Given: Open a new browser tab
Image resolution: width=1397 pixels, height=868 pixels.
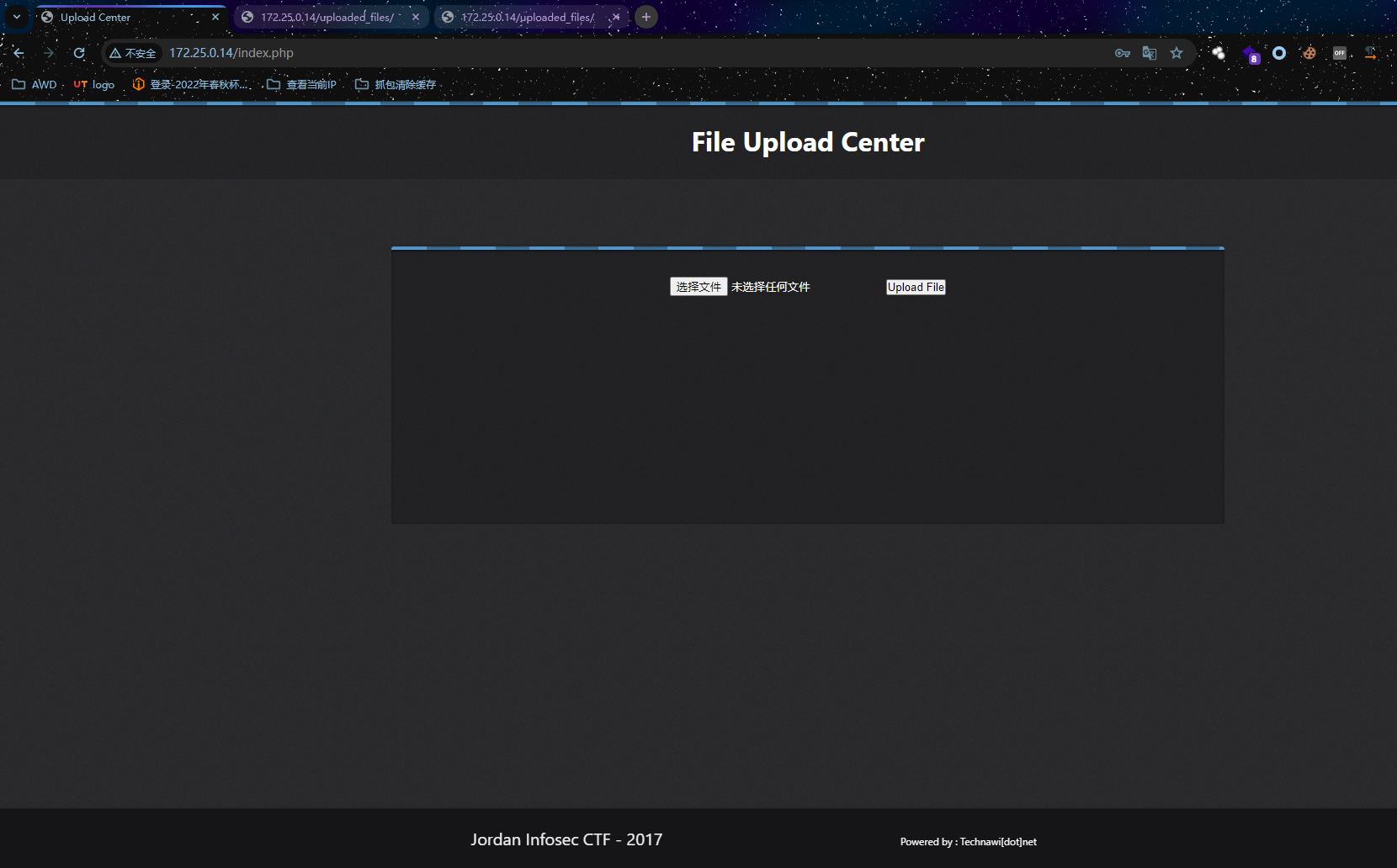Looking at the screenshot, I should pyautogui.click(x=646, y=17).
